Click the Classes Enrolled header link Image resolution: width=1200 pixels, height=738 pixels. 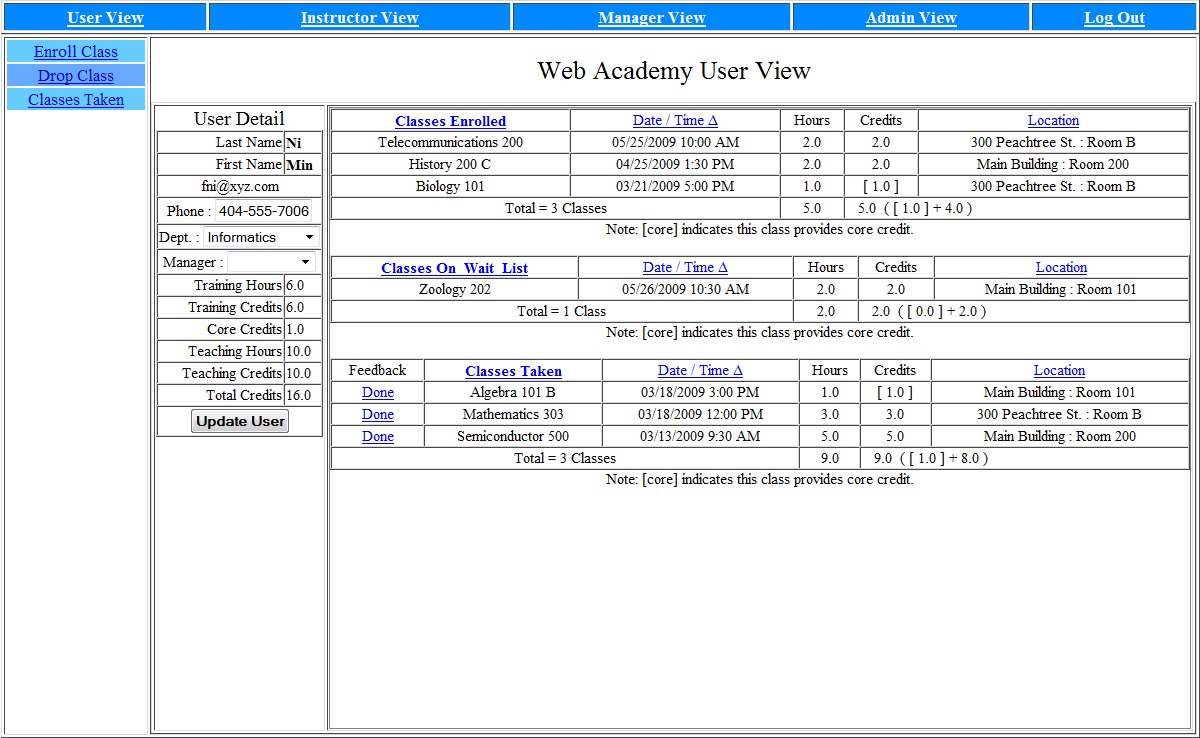point(450,122)
